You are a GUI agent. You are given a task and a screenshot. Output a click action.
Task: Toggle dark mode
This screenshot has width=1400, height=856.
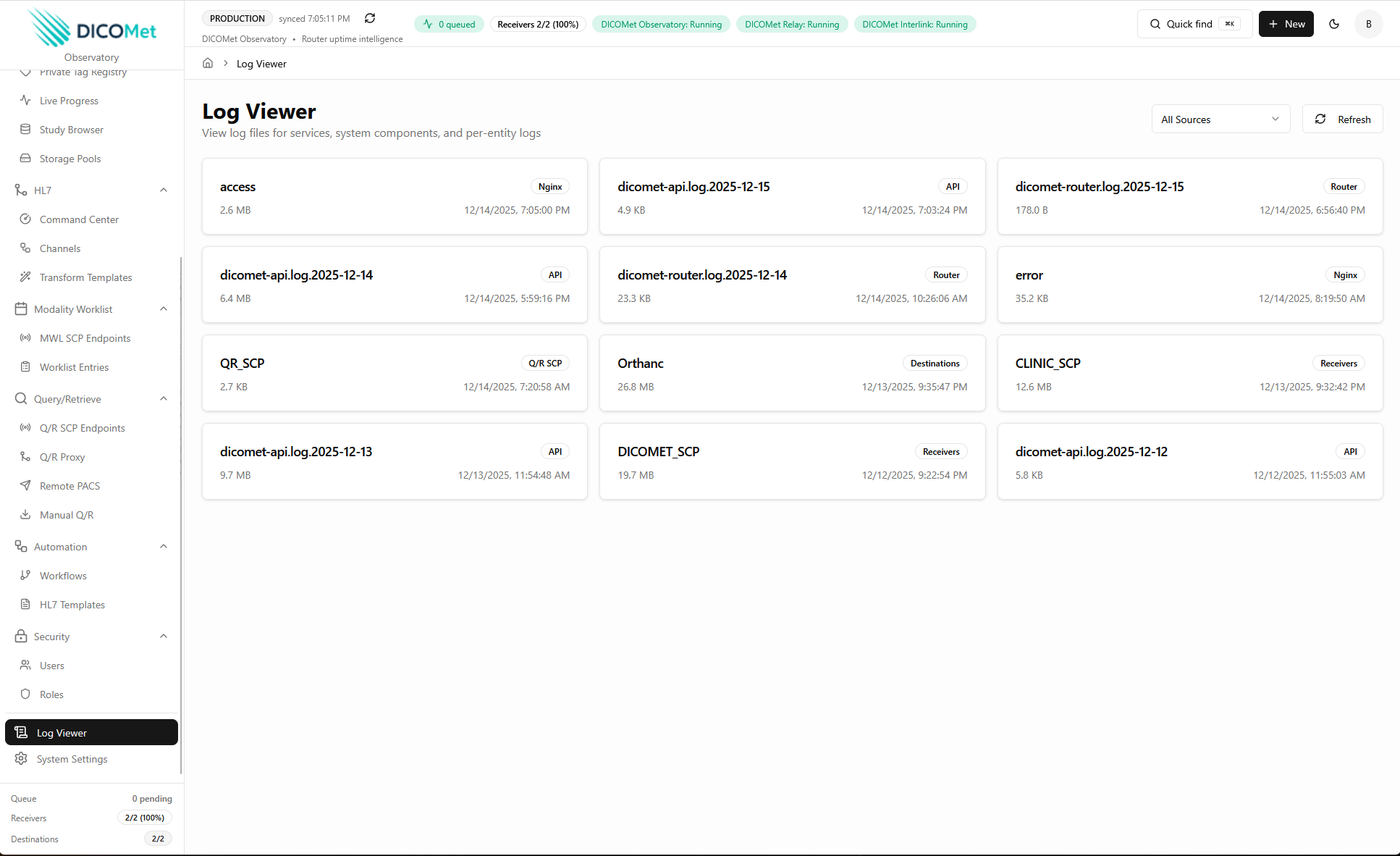tap(1333, 24)
